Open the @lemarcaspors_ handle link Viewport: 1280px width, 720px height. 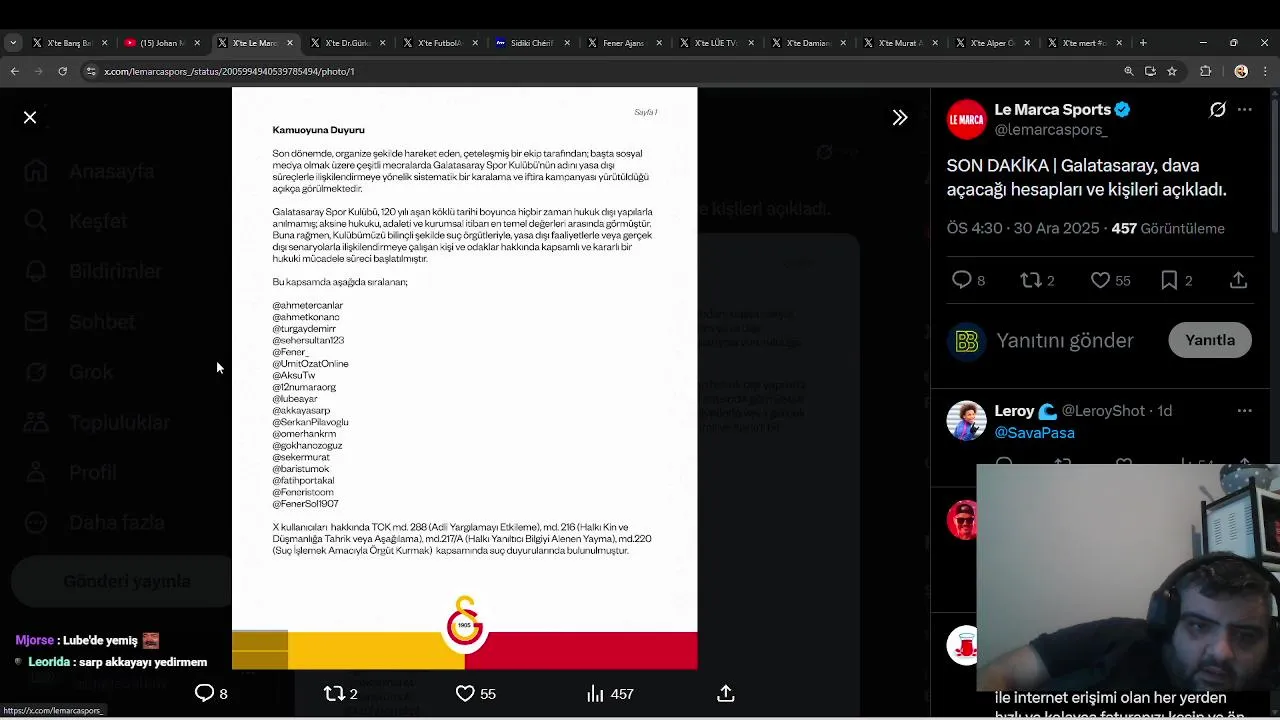point(1051,130)
